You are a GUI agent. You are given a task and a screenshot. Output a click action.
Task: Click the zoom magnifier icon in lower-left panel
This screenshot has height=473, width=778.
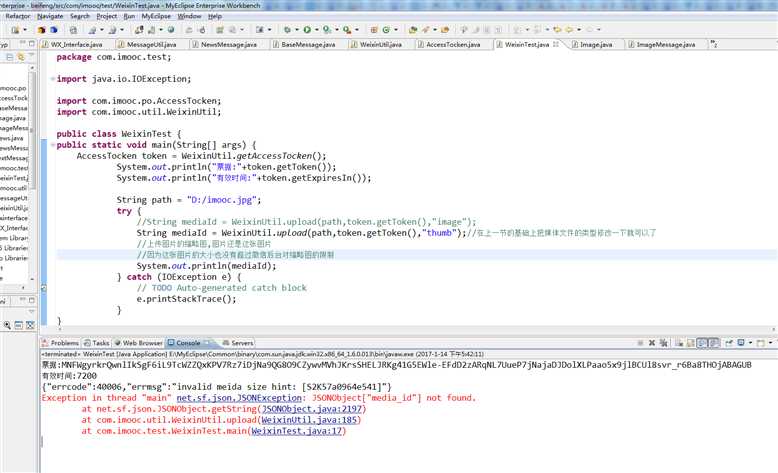point(7,325)
